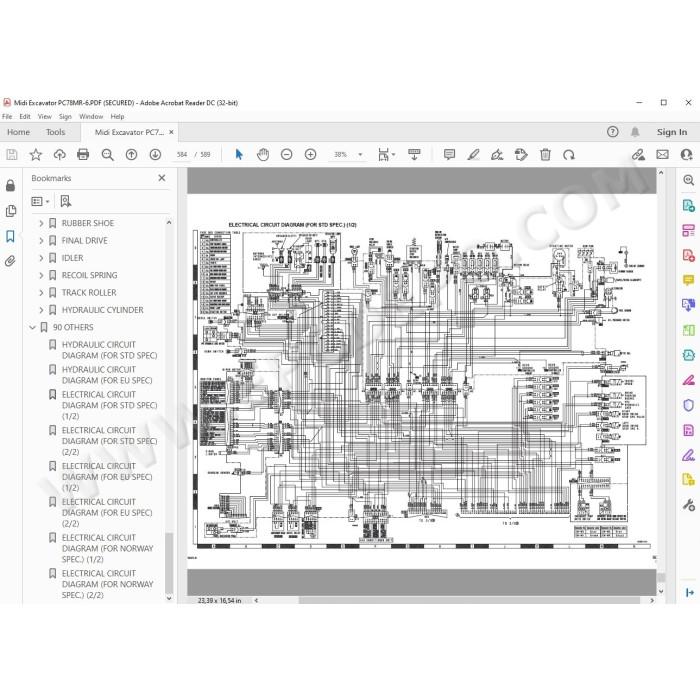Open HYDRAULIC CIRCUIT DIAGRAM (FOR EU SPEC) bookmark
700x700 pixels.
[x=107, y=375]
